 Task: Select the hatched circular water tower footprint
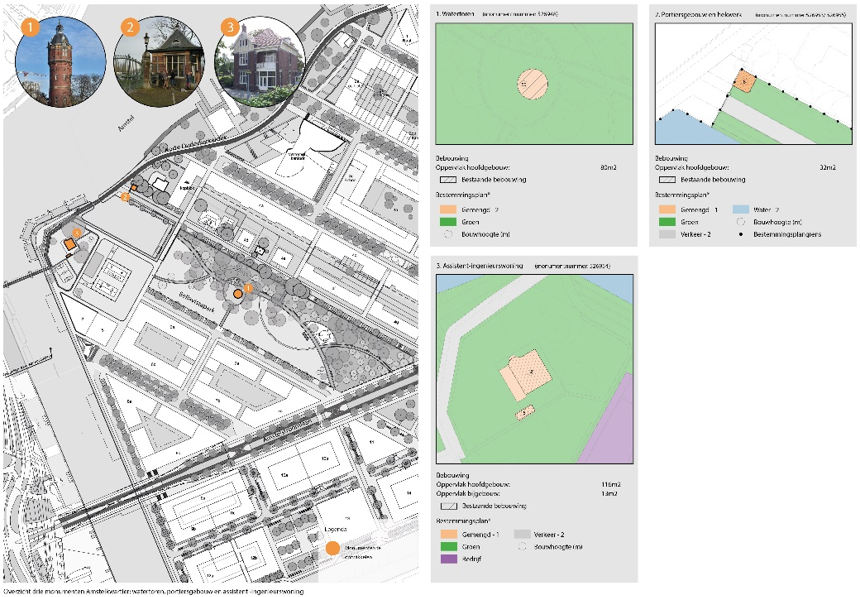tap(534, 84)
